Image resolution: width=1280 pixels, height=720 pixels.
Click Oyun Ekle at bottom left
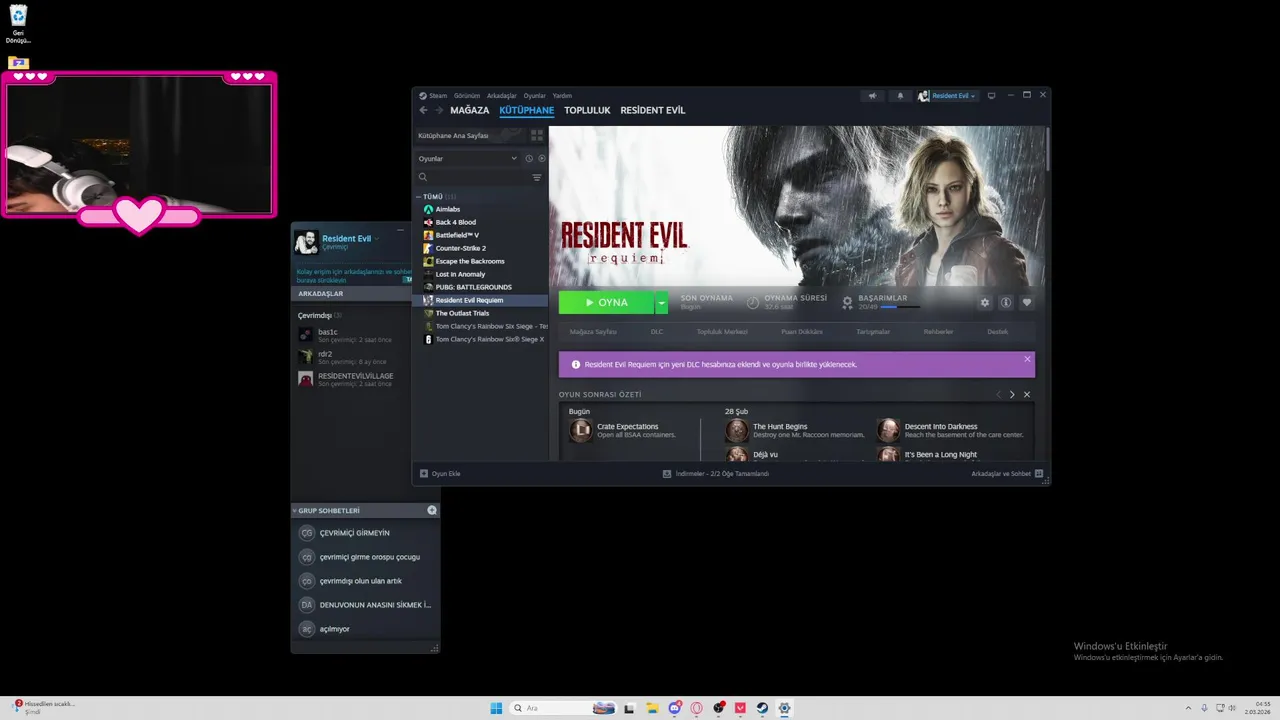pos(440,474)
